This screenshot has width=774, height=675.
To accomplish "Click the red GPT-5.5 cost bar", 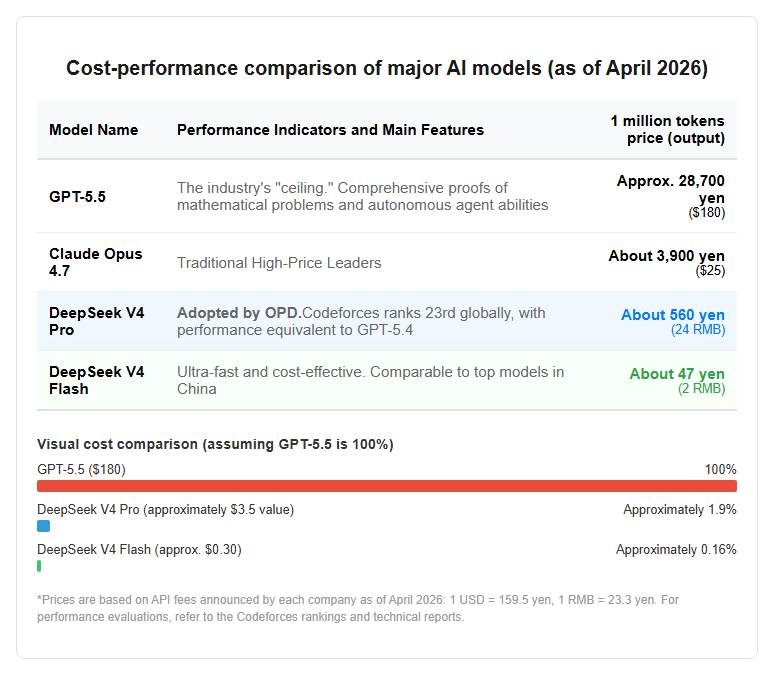I will pyautogui.click(x=387, y=486).
